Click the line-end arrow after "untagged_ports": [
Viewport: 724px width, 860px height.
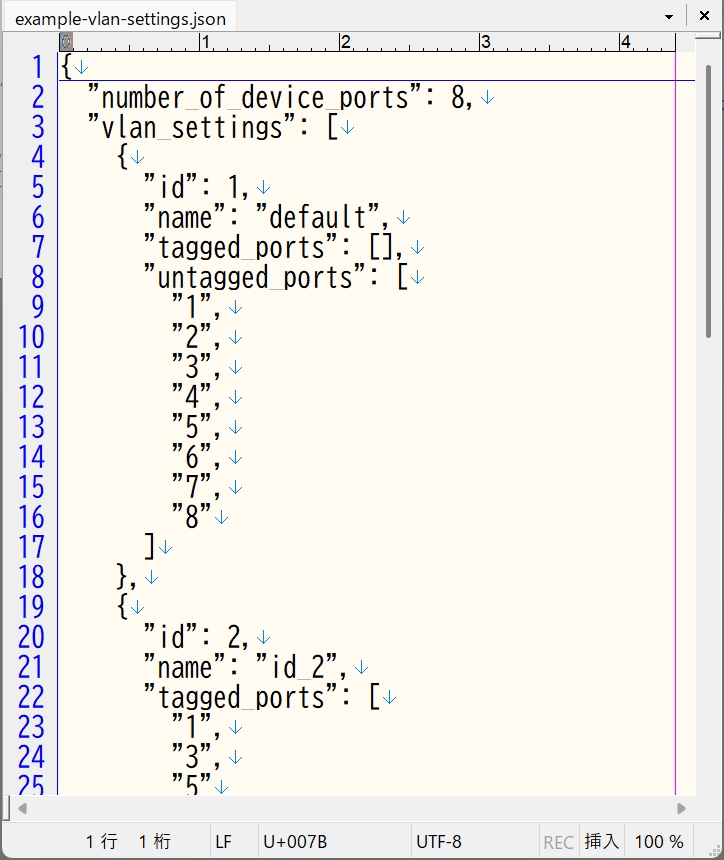(x=417, y=278)
